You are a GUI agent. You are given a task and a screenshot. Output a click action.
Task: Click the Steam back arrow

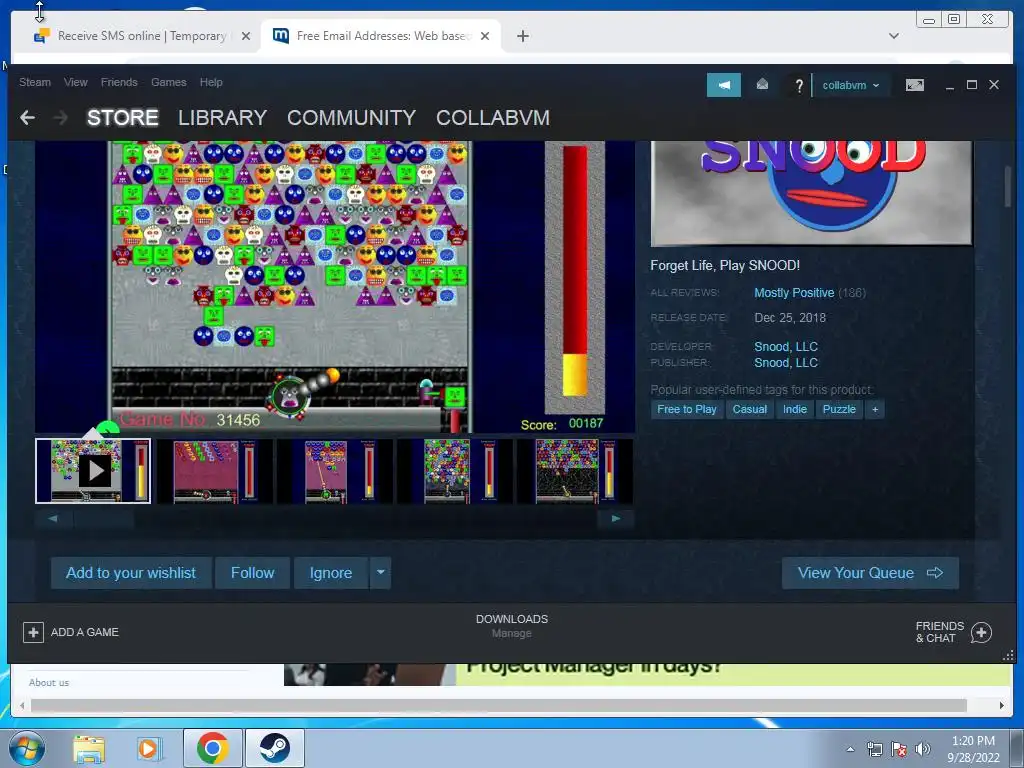[x=27, y=118]
